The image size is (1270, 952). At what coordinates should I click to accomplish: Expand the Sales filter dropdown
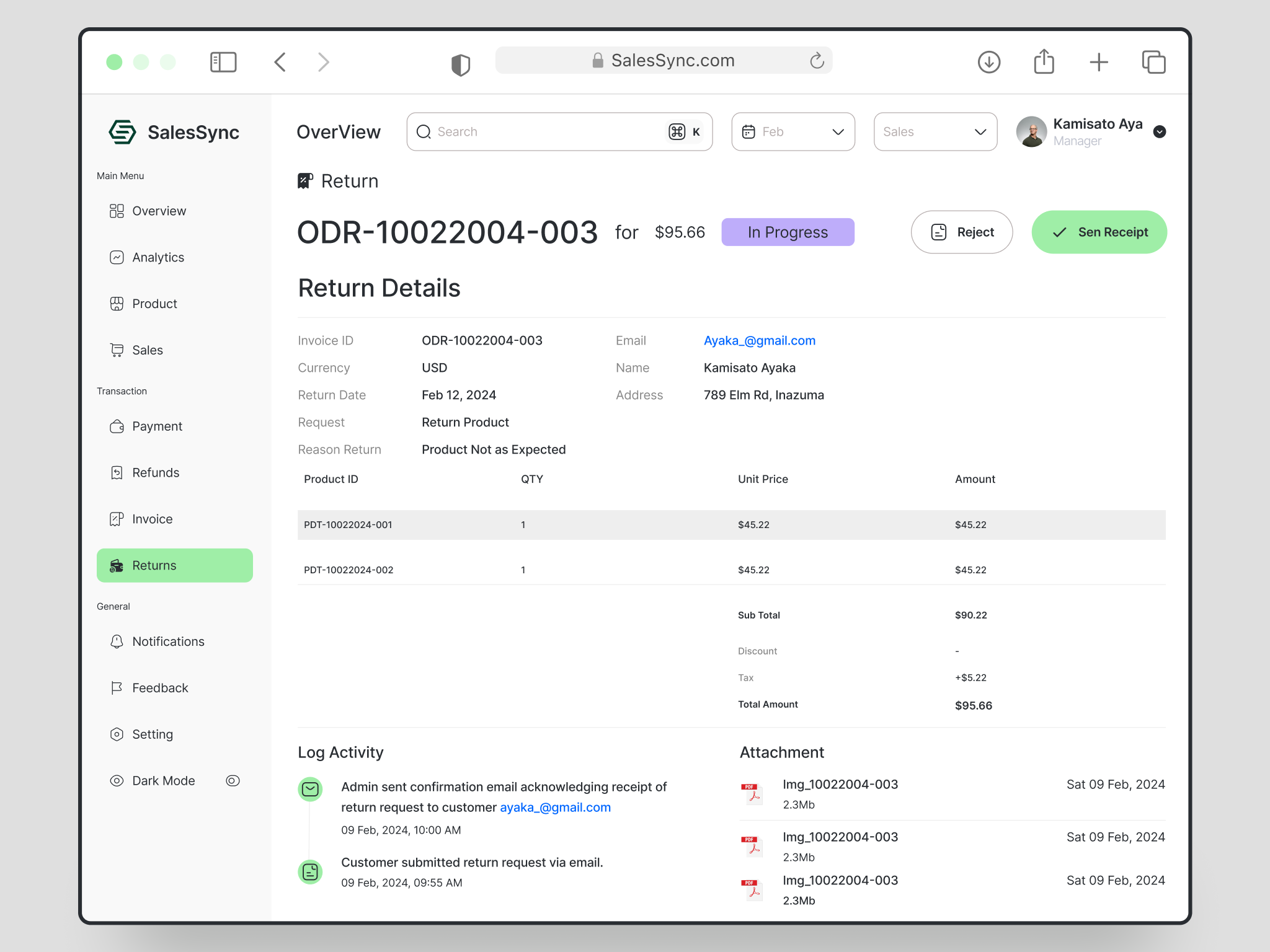(935, 131)
